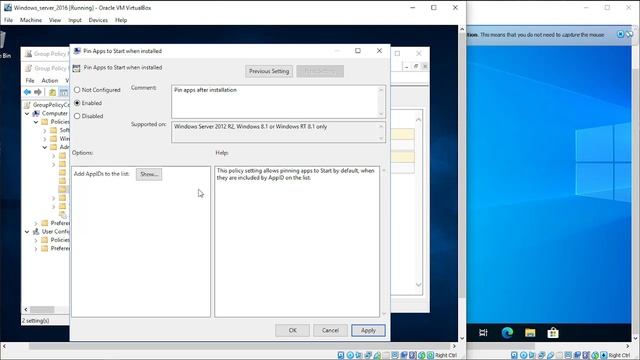The image size is (640, 360).
Task: Click the Back arrow in Group Policy toolbar
Action: click(27, 92)
